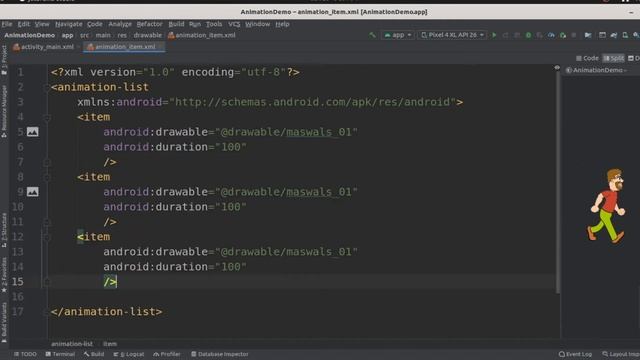
Task: Click res breadcrumb in navigation bar
Action: coord(122,36)
